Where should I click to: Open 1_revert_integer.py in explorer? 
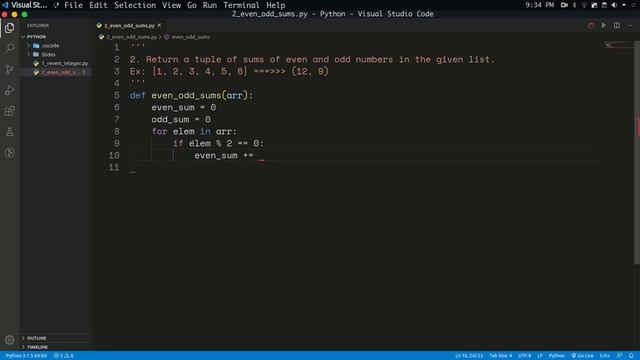[x=64, y=63]
